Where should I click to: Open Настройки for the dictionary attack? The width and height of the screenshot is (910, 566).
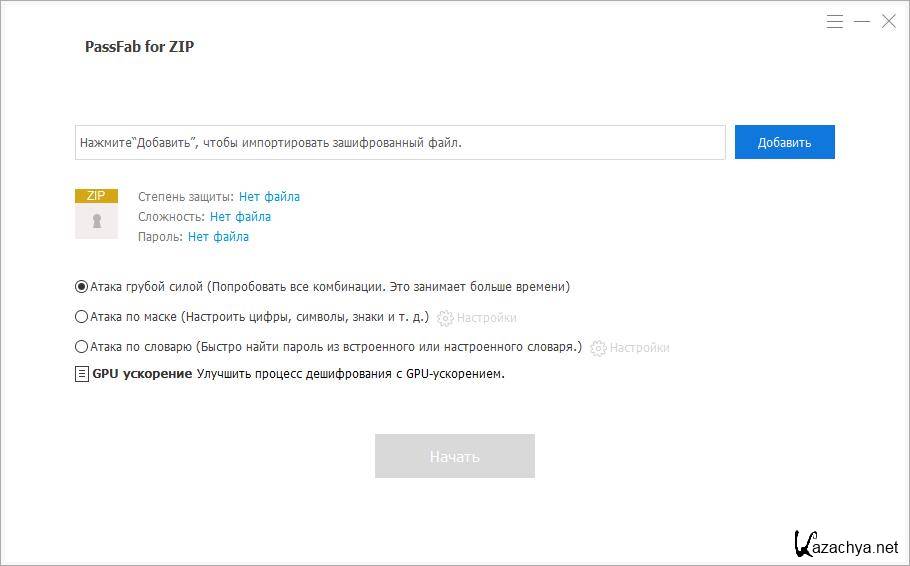(640, 348)
